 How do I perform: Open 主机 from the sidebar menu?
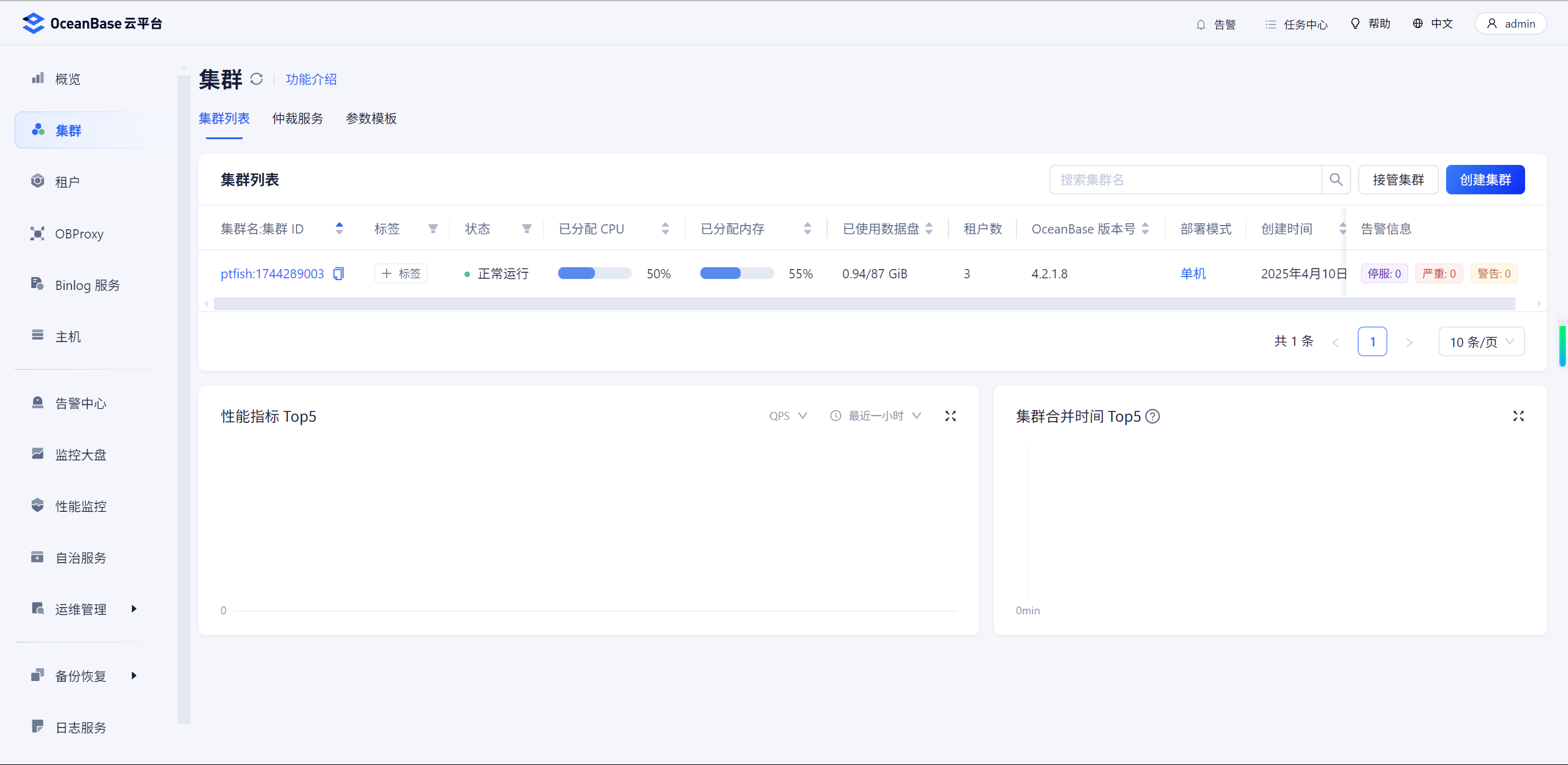68,337
